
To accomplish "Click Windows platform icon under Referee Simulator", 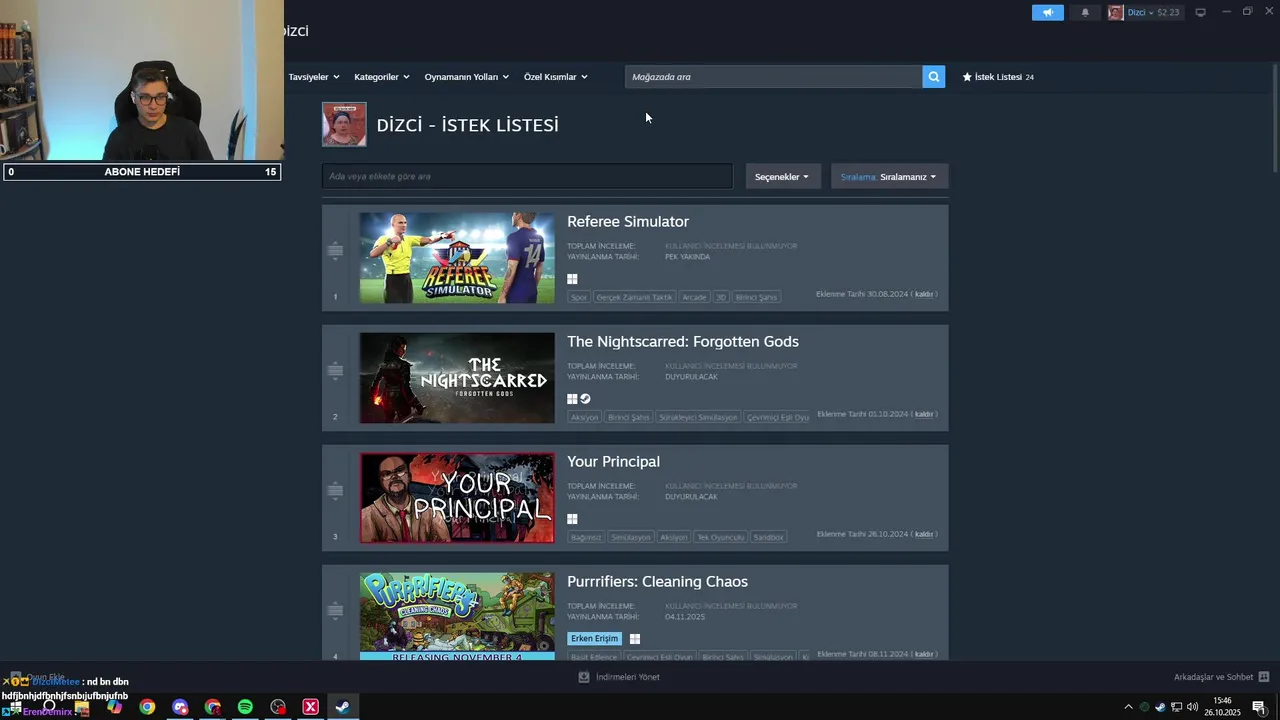I will point(572,279).
